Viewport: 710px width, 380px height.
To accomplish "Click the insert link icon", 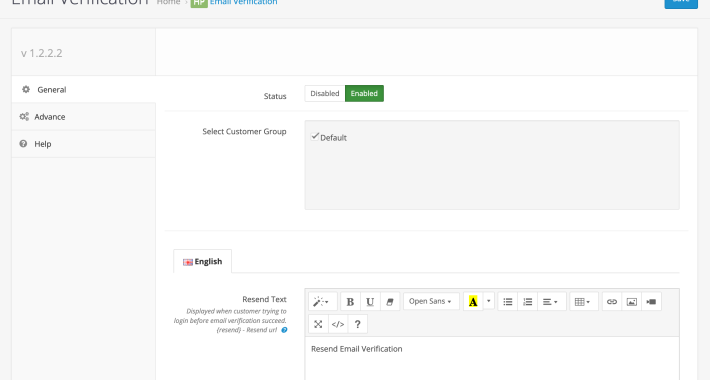I will (612, 302).
